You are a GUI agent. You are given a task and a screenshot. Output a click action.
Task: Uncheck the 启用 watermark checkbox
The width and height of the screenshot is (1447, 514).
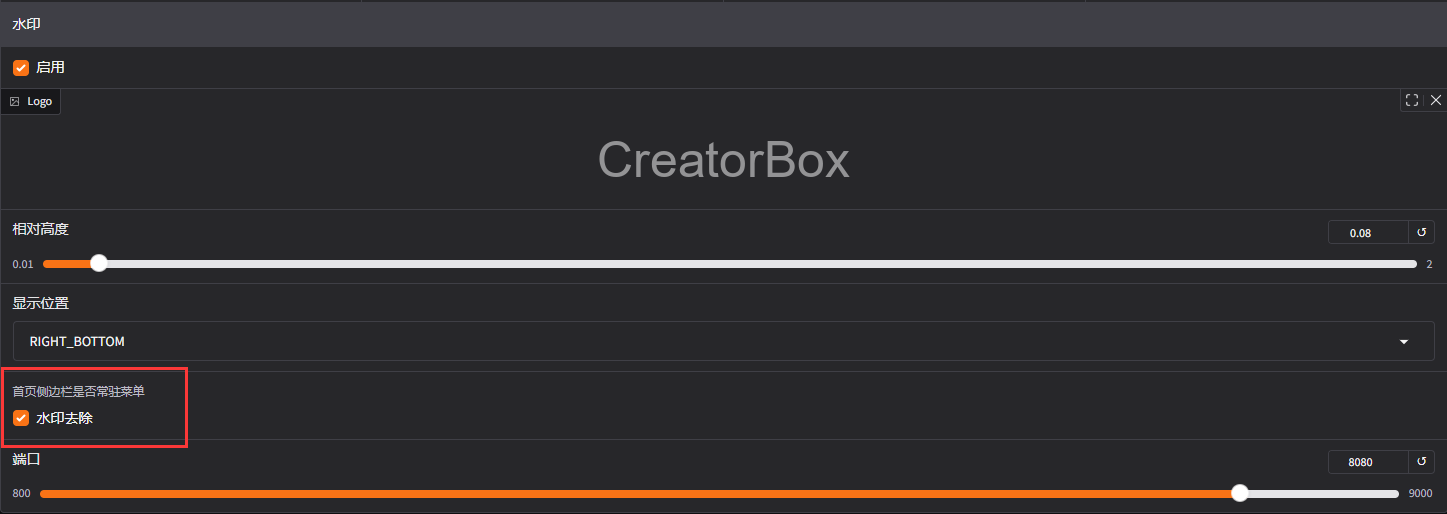click(x=21, y=68)
